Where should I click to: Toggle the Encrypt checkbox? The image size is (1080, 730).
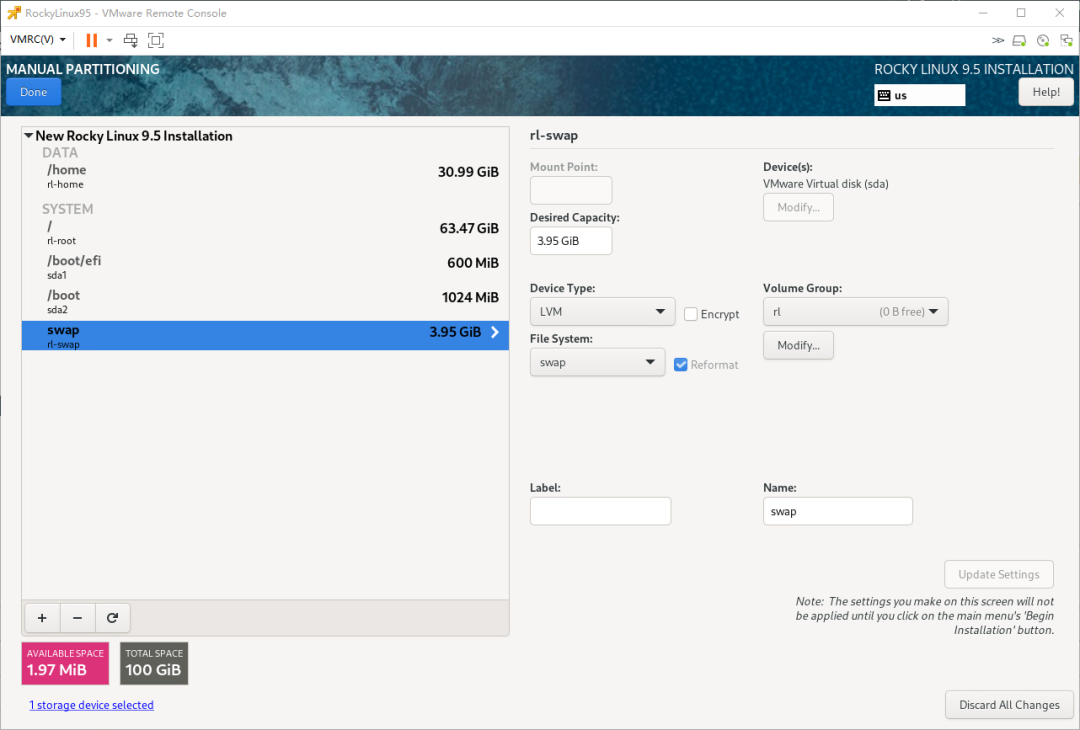tap(691, 314)
